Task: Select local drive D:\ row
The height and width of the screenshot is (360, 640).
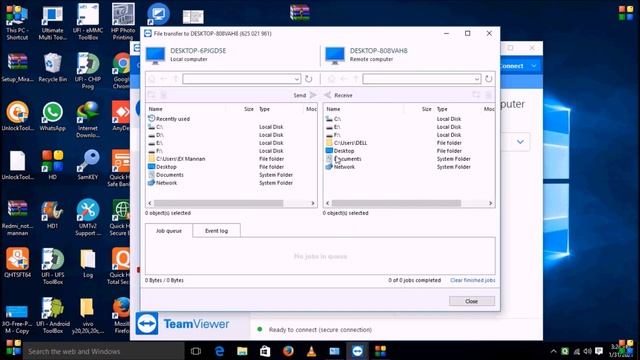Action: click(231, 135)
